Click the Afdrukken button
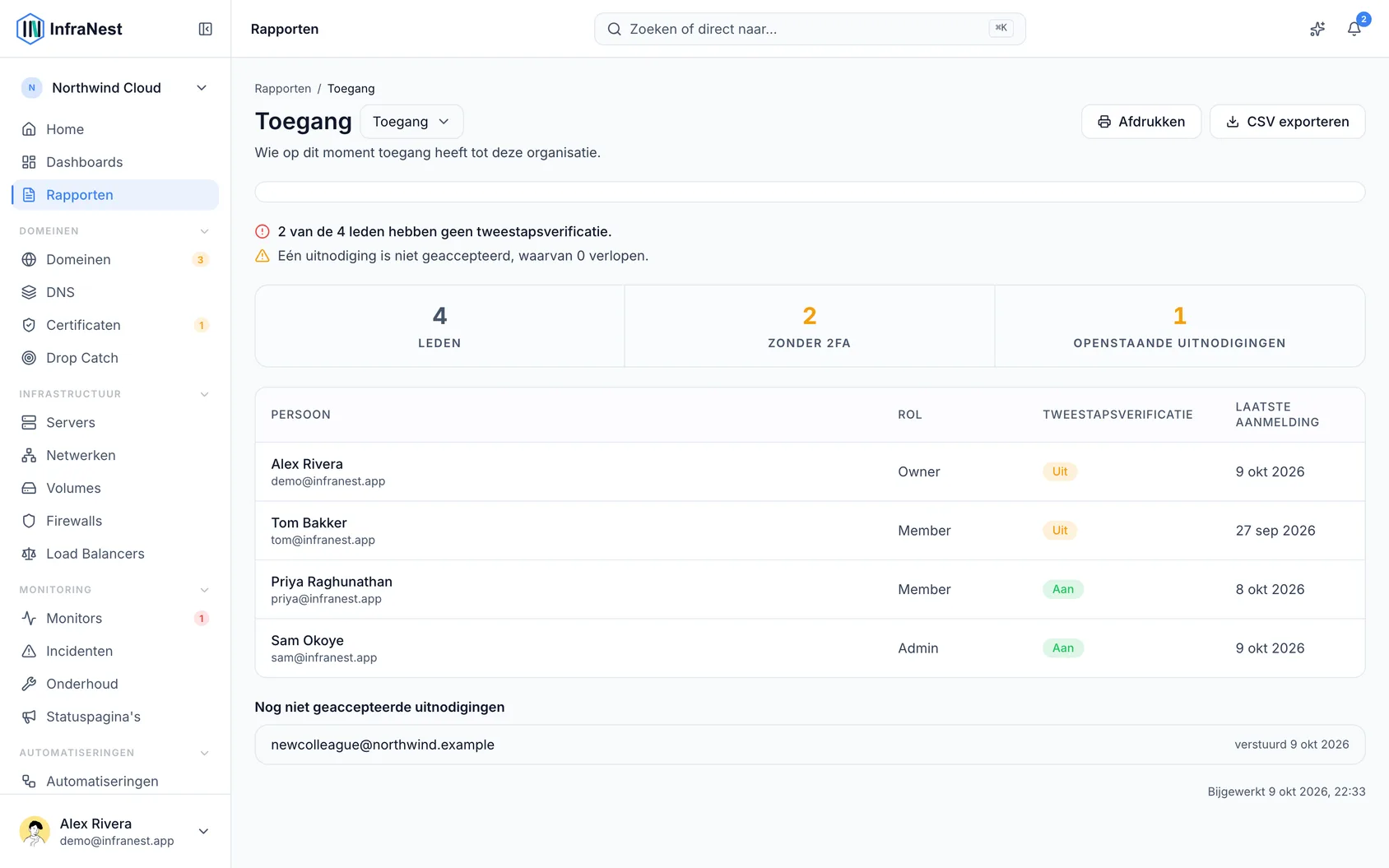 1141,122
